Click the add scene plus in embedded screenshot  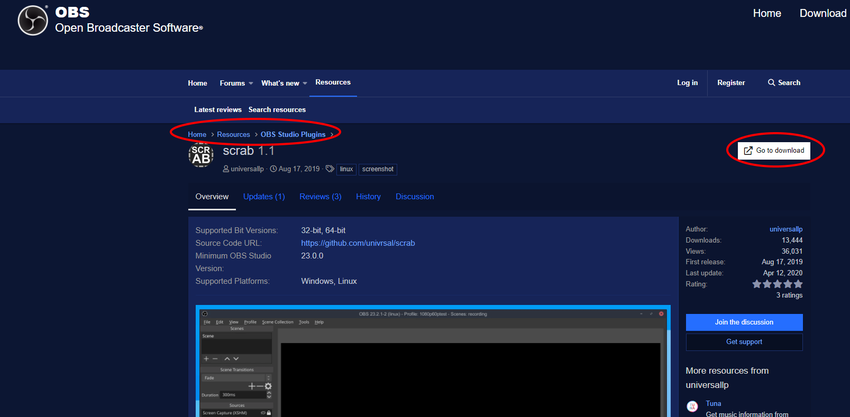pyautogui.click(x=206, y=359)
